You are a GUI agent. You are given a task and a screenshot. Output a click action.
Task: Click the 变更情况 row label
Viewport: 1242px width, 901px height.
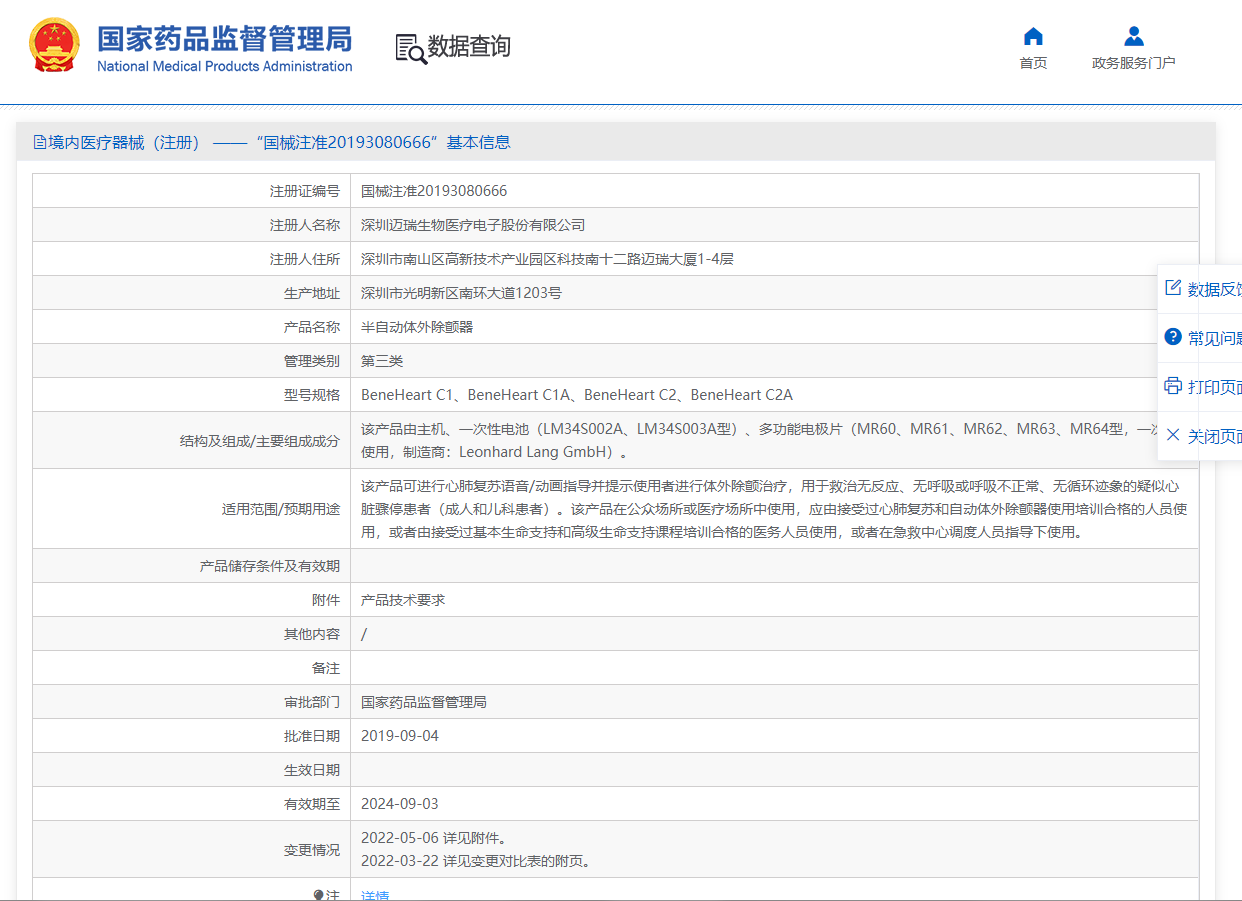pos(311,850)
